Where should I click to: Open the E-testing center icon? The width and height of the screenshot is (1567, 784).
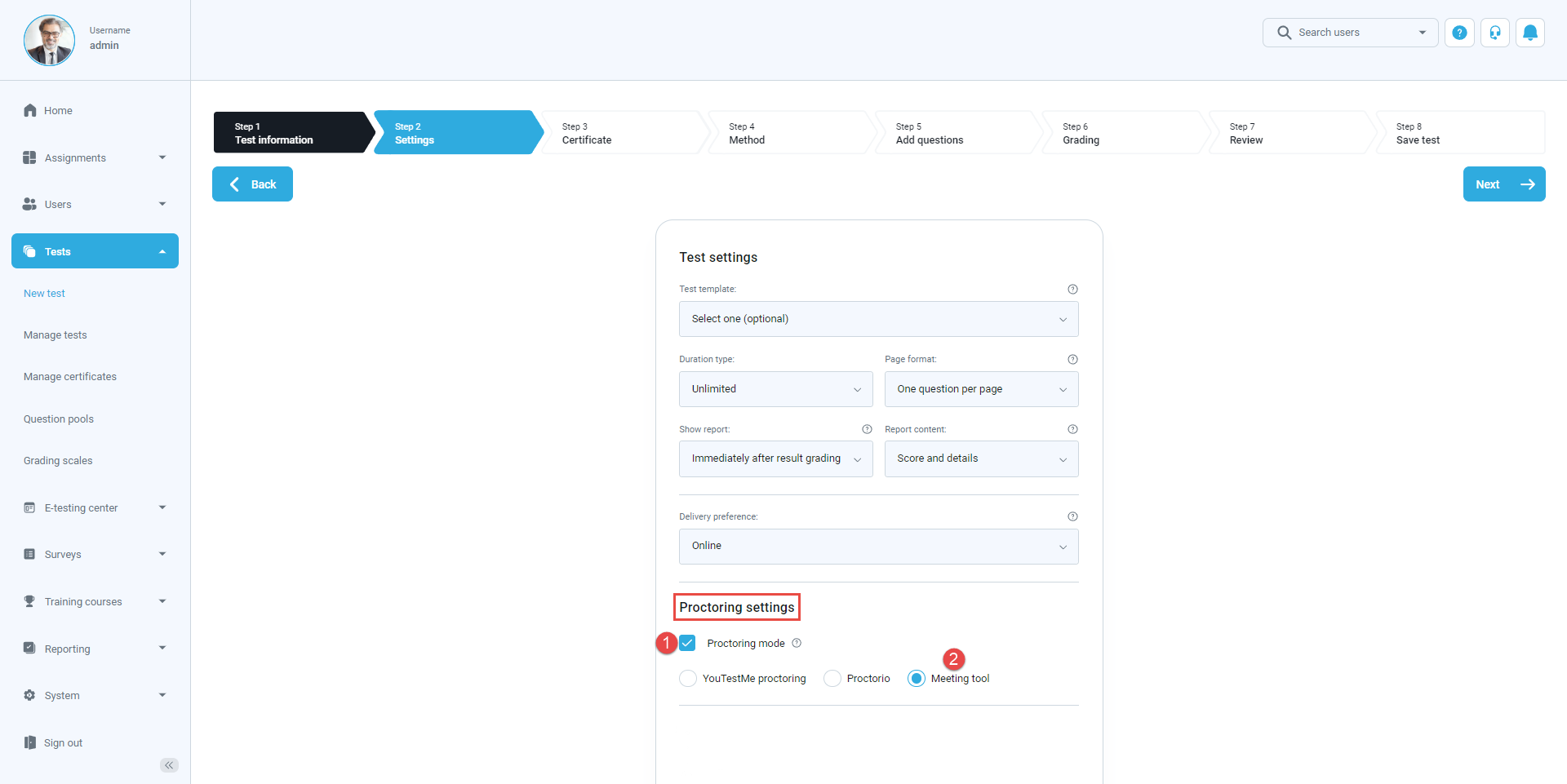coord(29,507)
